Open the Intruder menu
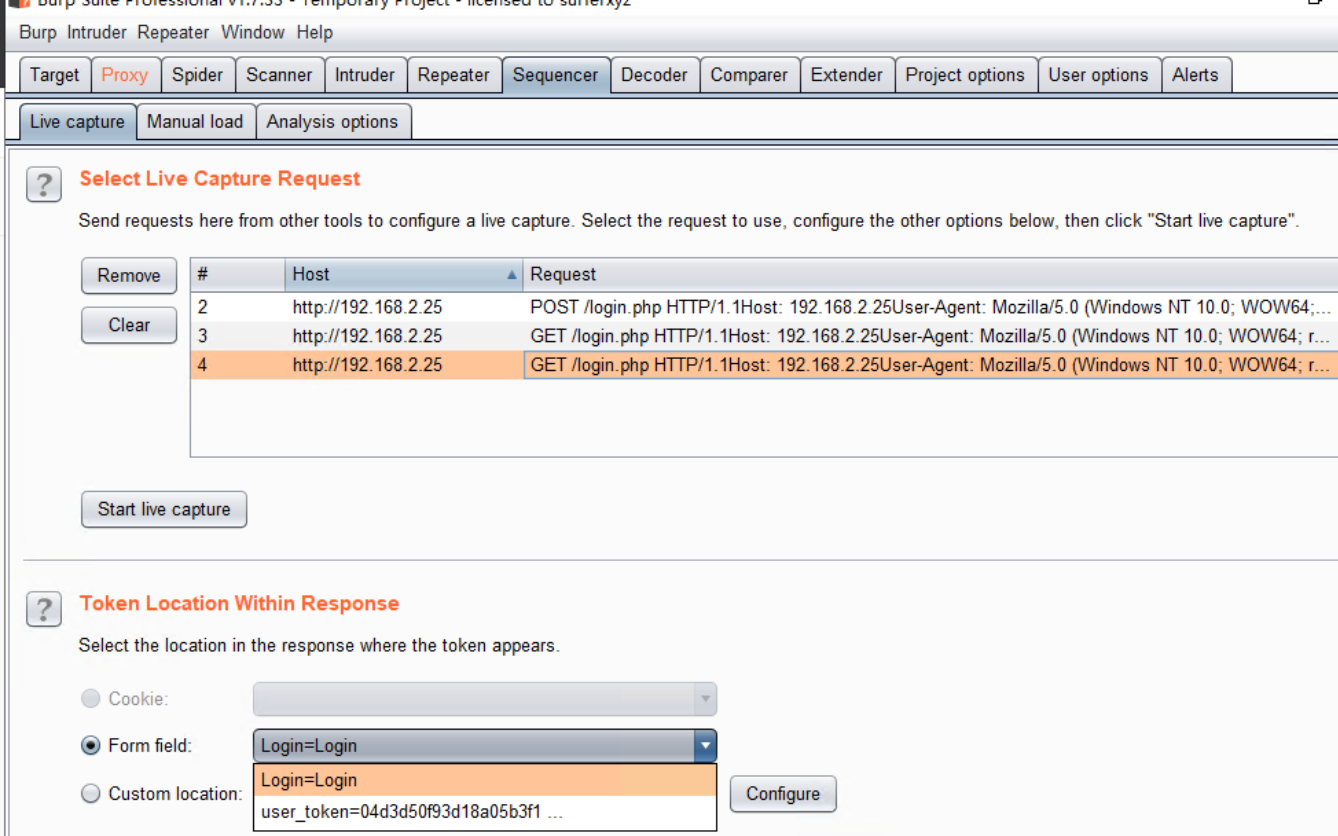The height and width of the screenshot is (836, 1338). 97,32
